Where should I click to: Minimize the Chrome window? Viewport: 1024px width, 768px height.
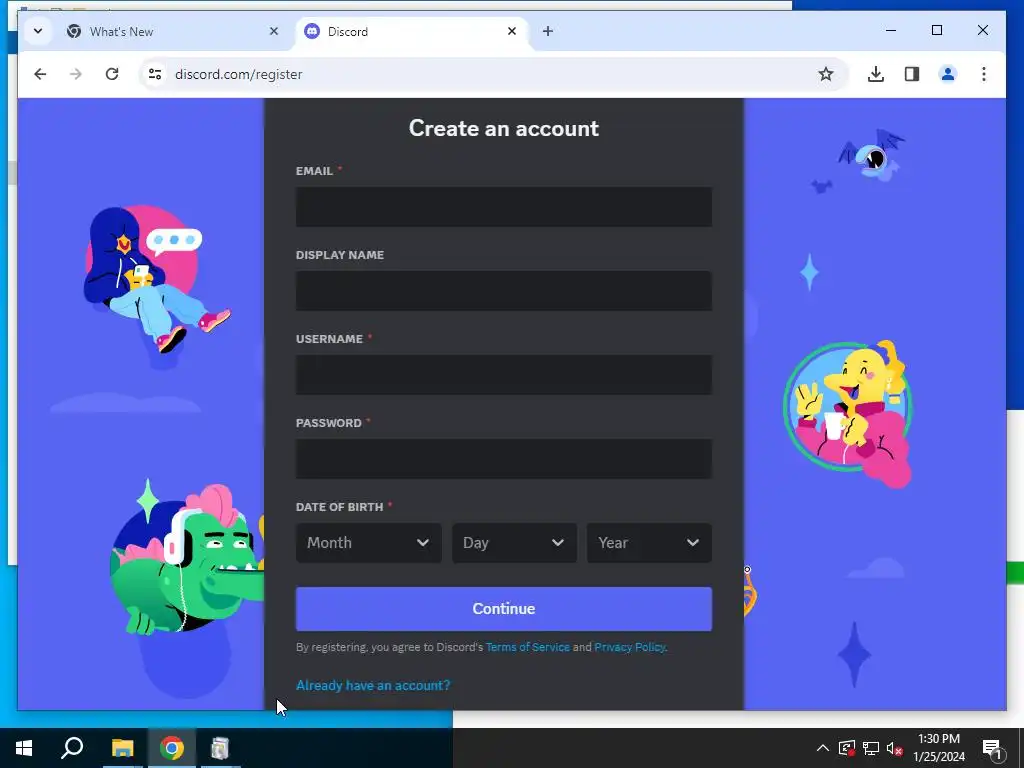click(891, 31)
